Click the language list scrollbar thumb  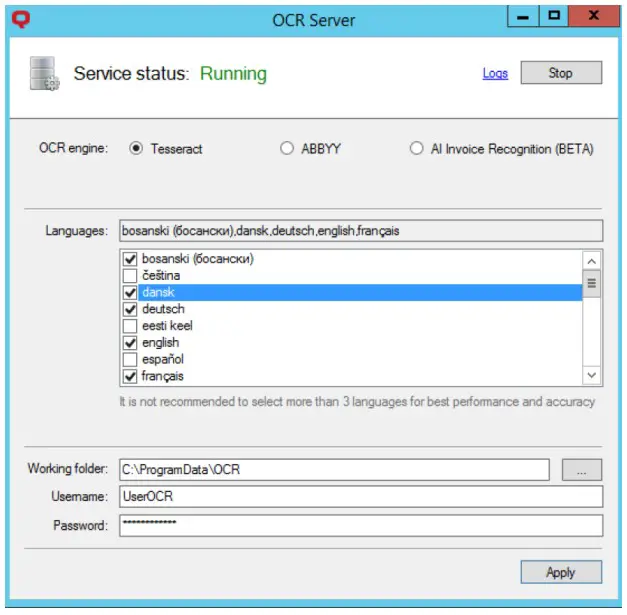[x=592, y=284]
